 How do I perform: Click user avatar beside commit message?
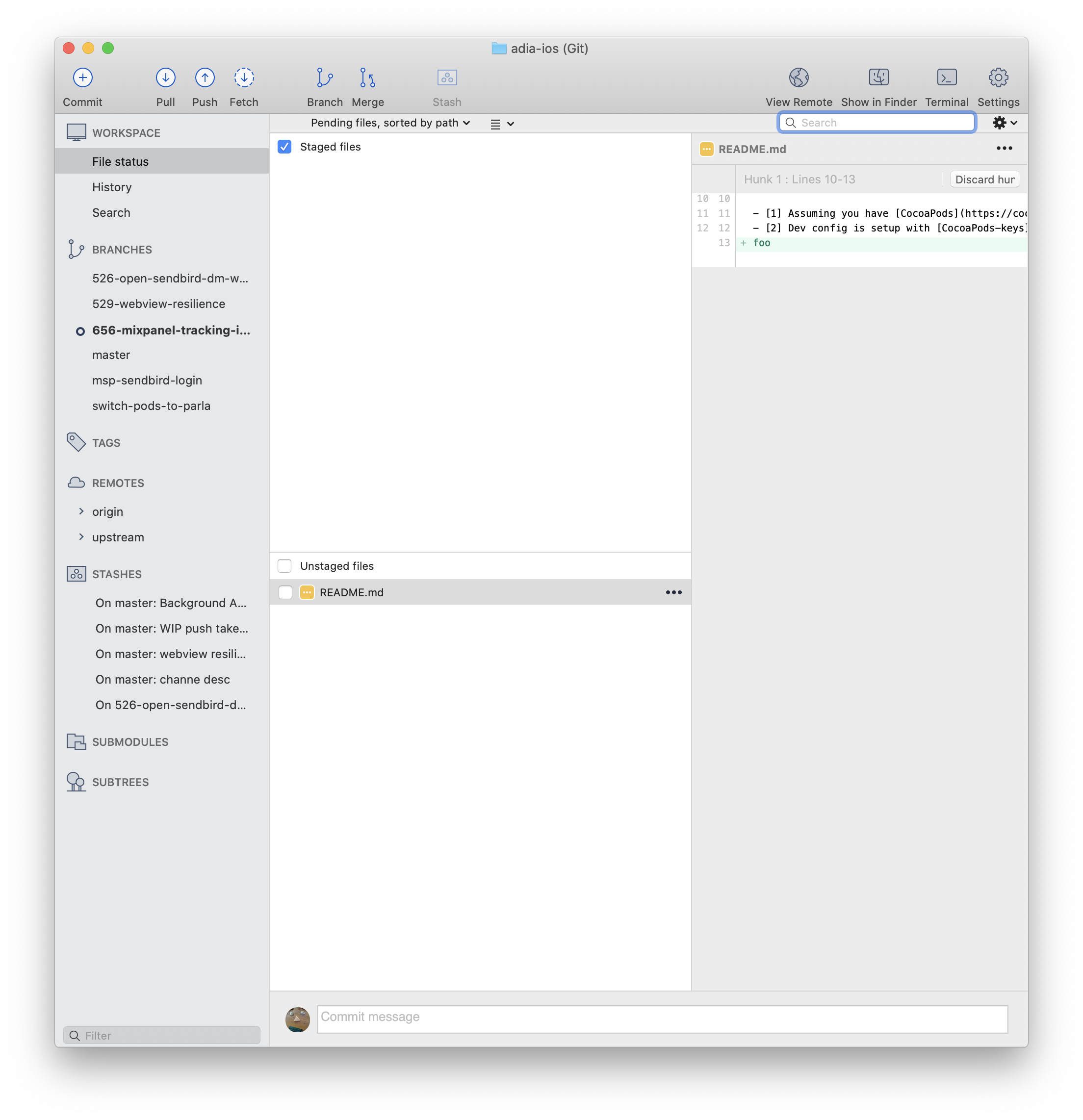(x=297, y=1019)
